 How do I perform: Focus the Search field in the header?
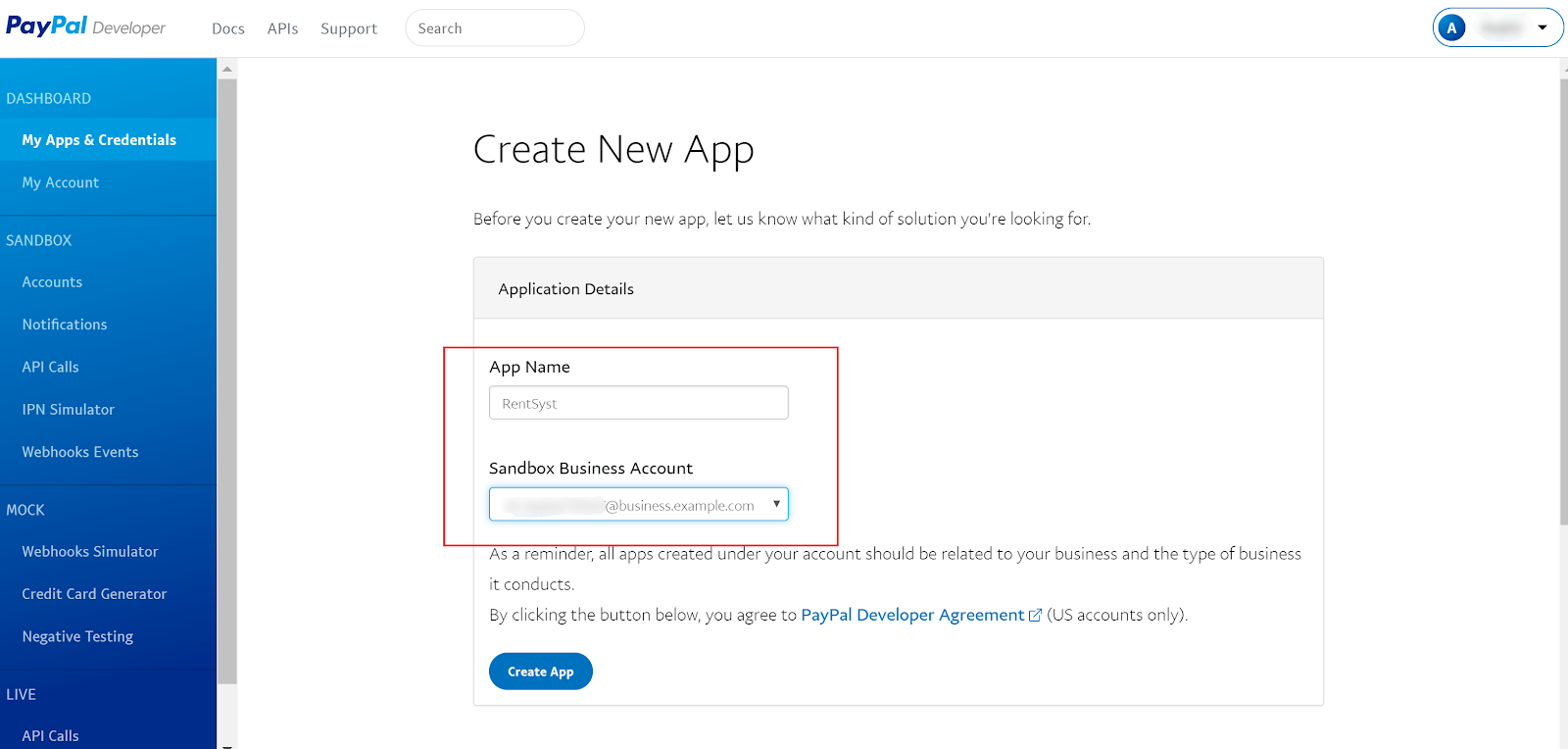point(495,28)
